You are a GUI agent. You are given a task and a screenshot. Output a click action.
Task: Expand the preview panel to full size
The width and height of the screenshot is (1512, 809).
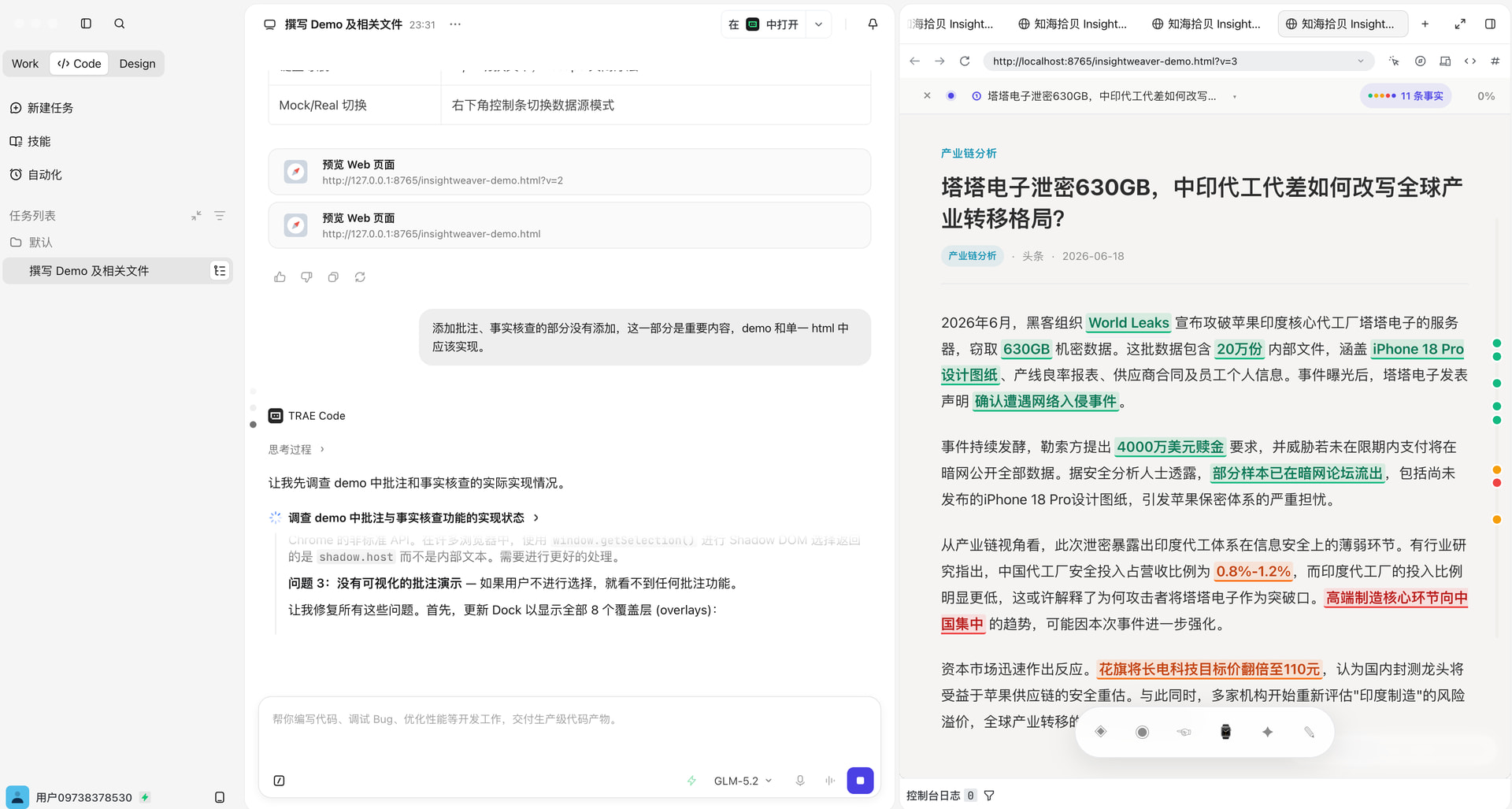coord(1460,24)
